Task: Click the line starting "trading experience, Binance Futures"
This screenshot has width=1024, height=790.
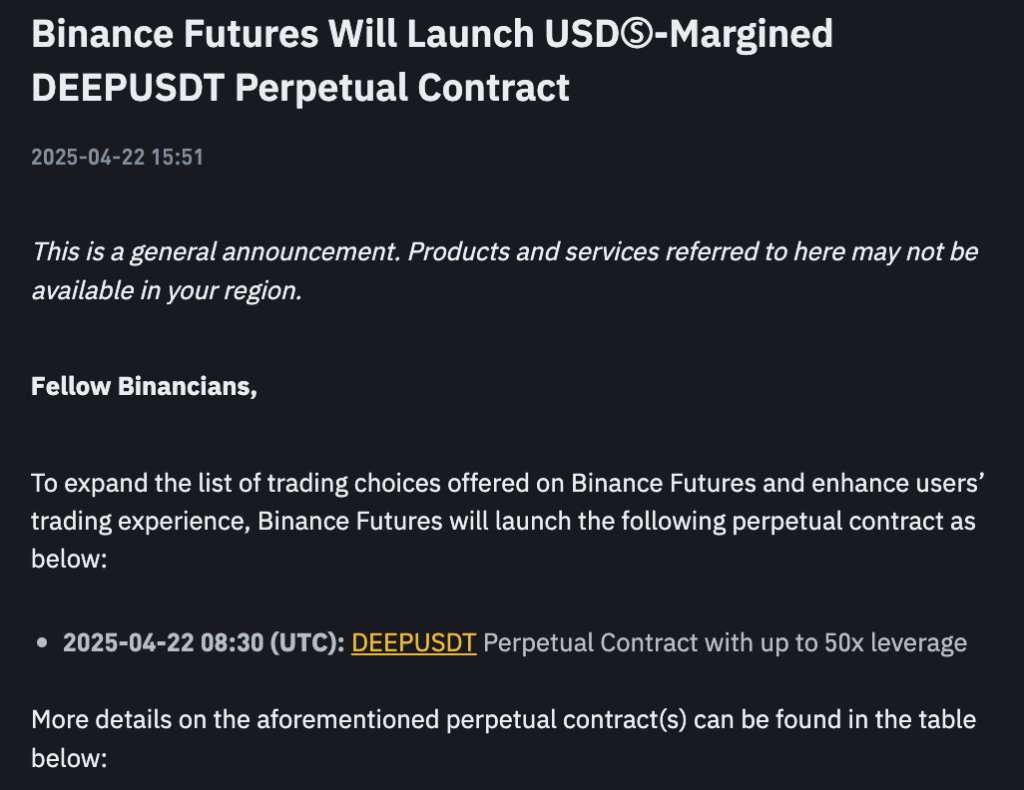Action: (504, 522)
